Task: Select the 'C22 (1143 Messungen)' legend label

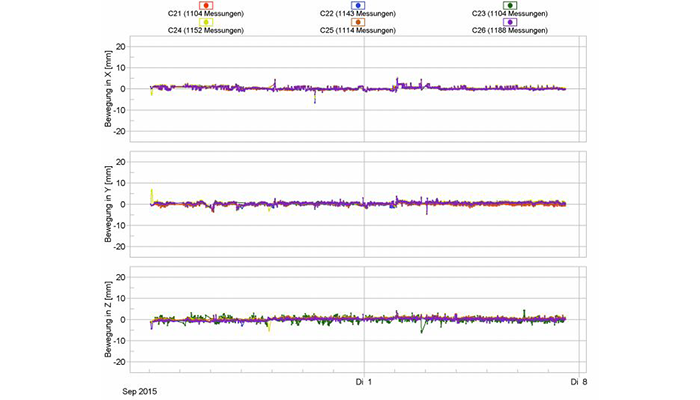Action: pos(358,14)
